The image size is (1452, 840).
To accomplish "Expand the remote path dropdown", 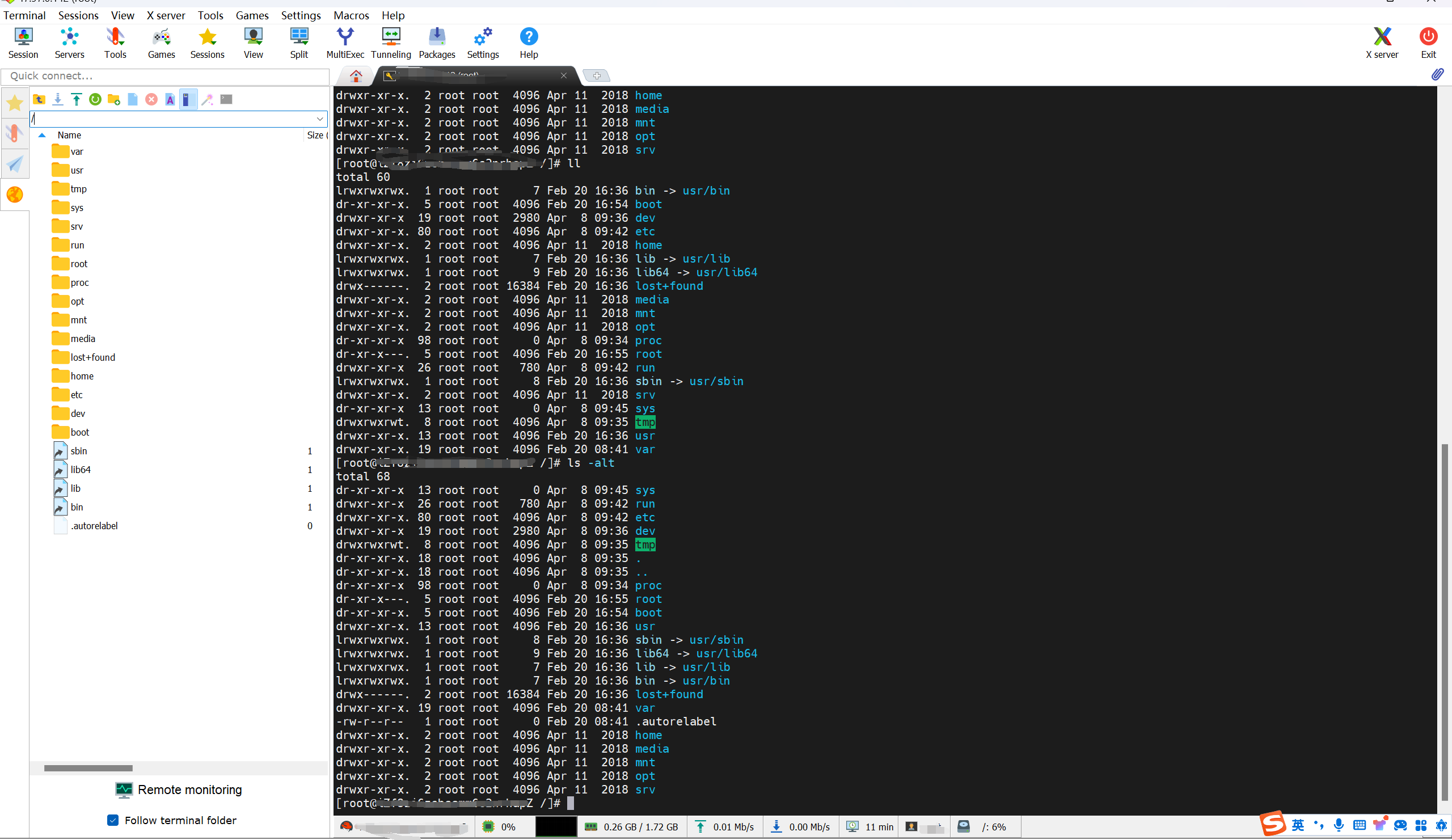I will point(320,119).
